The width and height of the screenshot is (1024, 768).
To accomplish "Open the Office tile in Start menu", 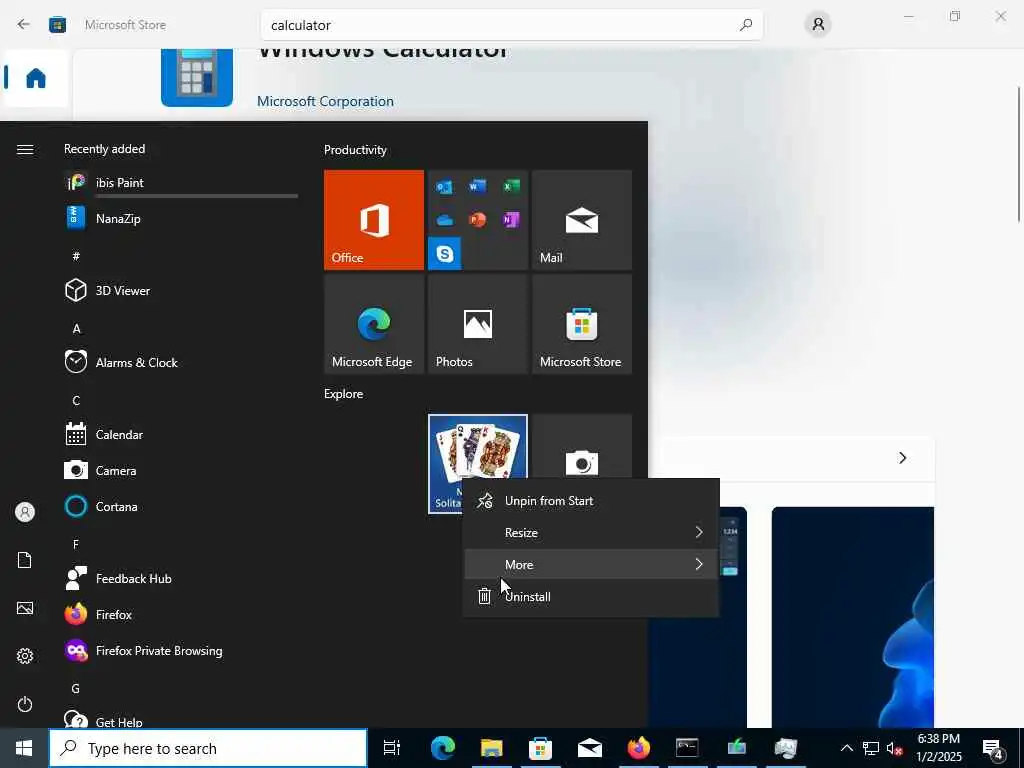I will coord(374,219).
